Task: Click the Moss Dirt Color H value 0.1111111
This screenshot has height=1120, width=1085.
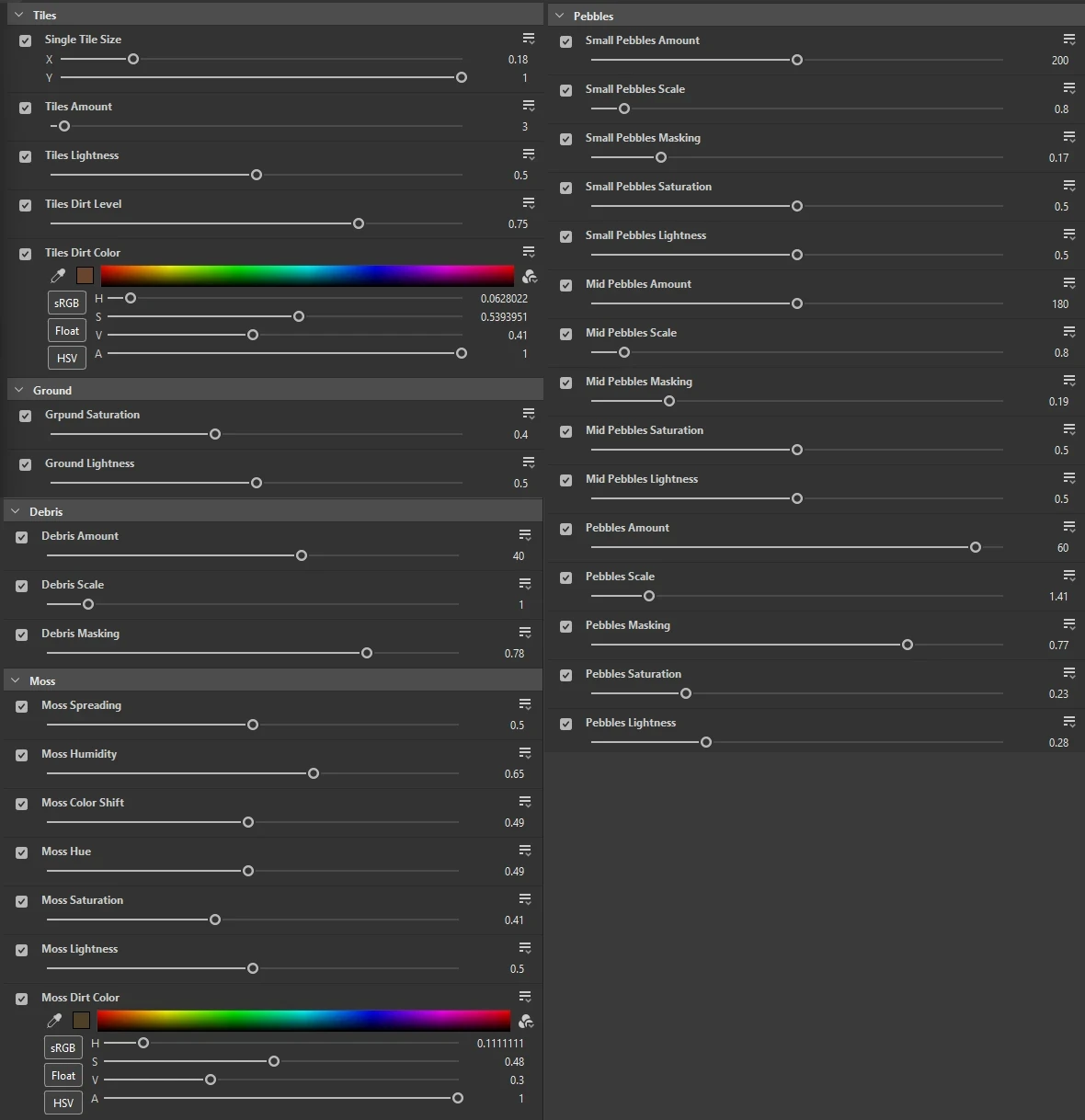Action: pos(500,1044)
